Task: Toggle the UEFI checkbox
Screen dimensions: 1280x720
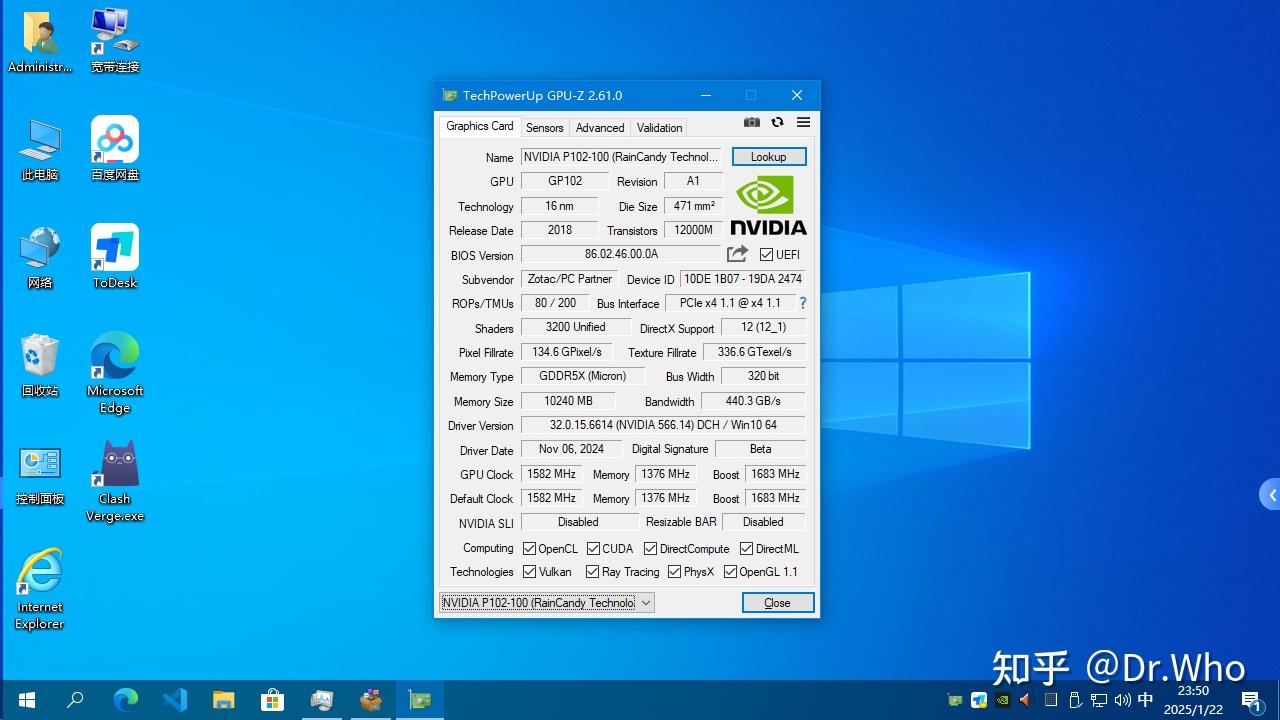Action: click(x=767, y=255)
